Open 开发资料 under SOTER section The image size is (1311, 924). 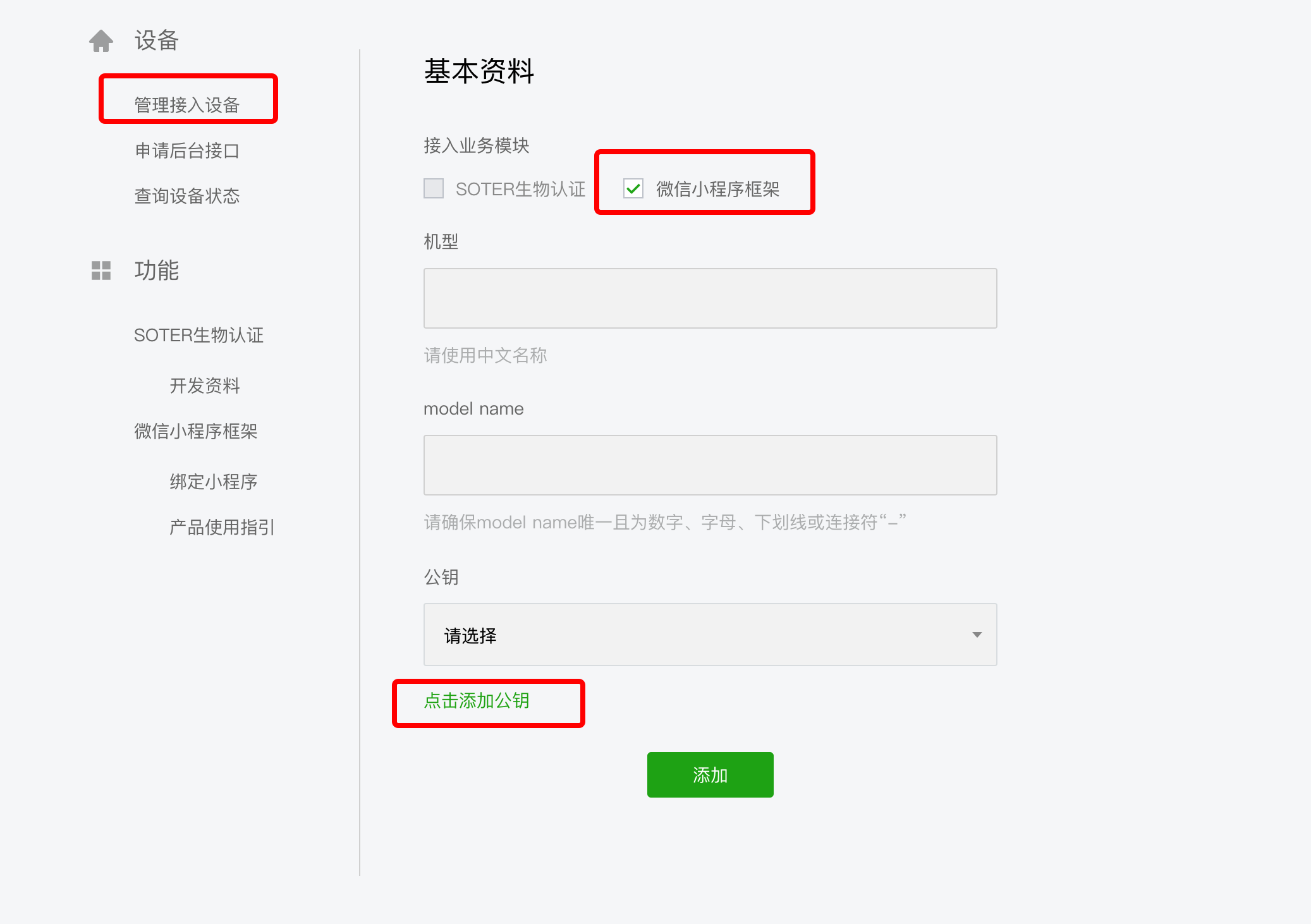[x=205, y=386]
